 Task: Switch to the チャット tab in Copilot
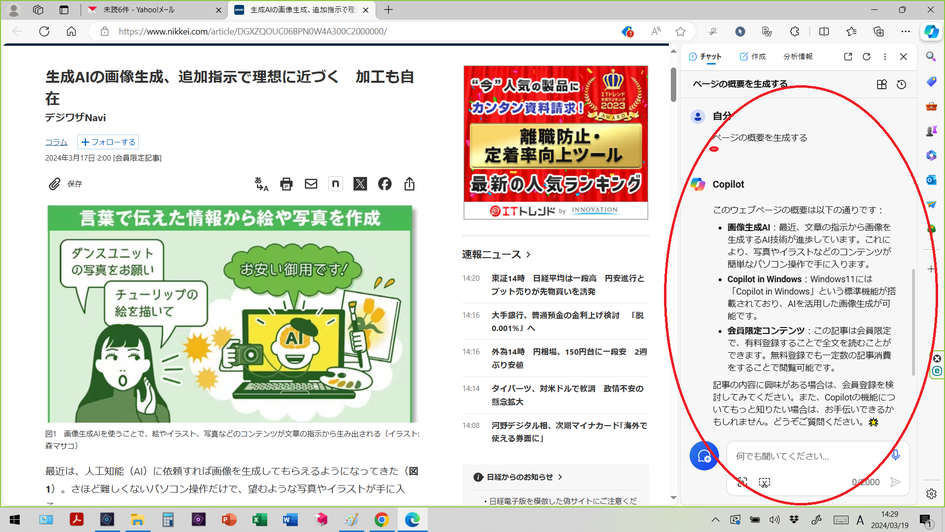(705, 57)
